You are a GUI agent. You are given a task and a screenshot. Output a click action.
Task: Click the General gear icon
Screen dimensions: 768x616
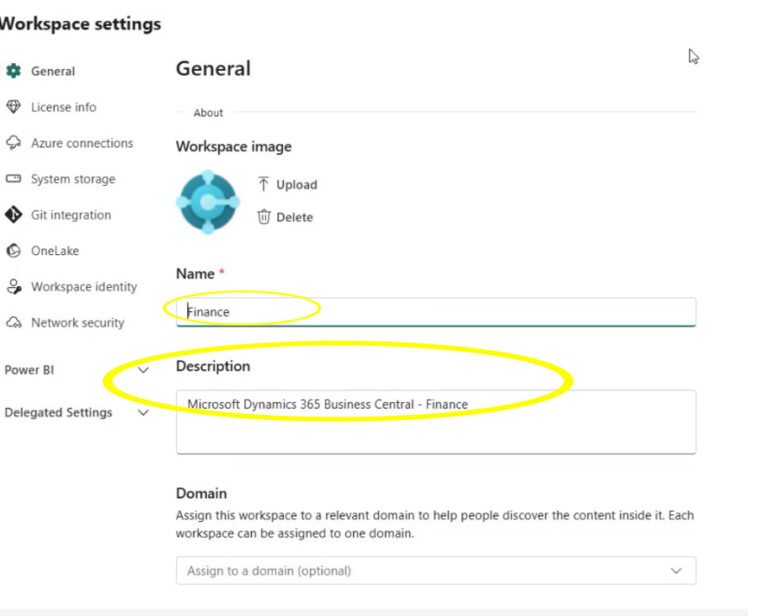[13, 71]
